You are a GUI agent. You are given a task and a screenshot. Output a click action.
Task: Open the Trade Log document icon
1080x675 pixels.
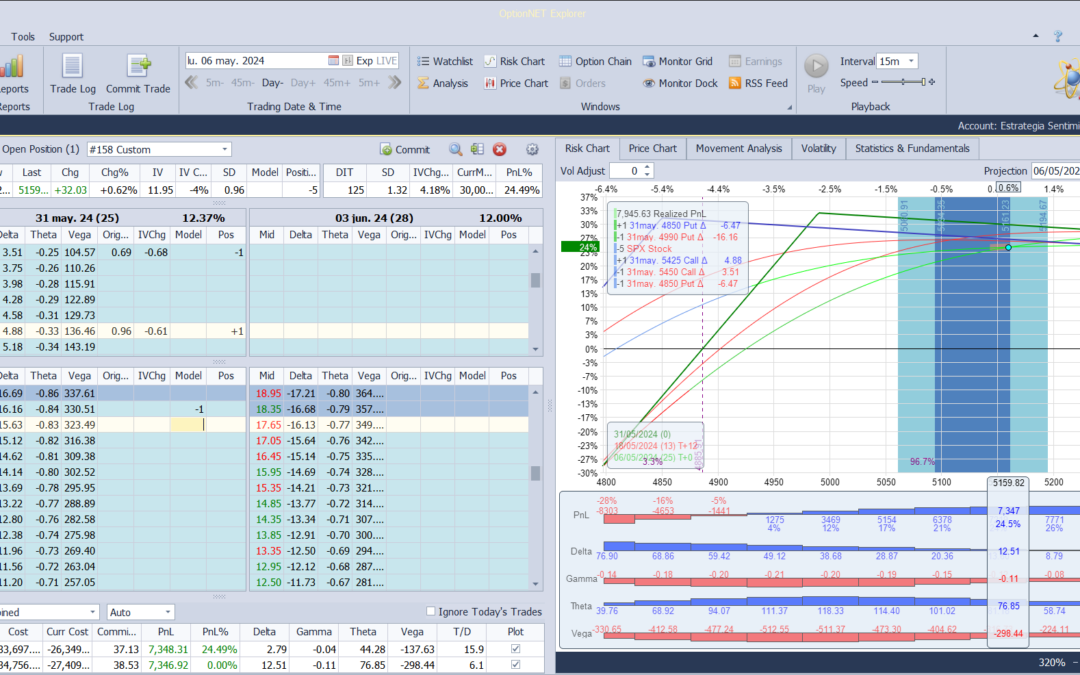click(x=72, y=66)
